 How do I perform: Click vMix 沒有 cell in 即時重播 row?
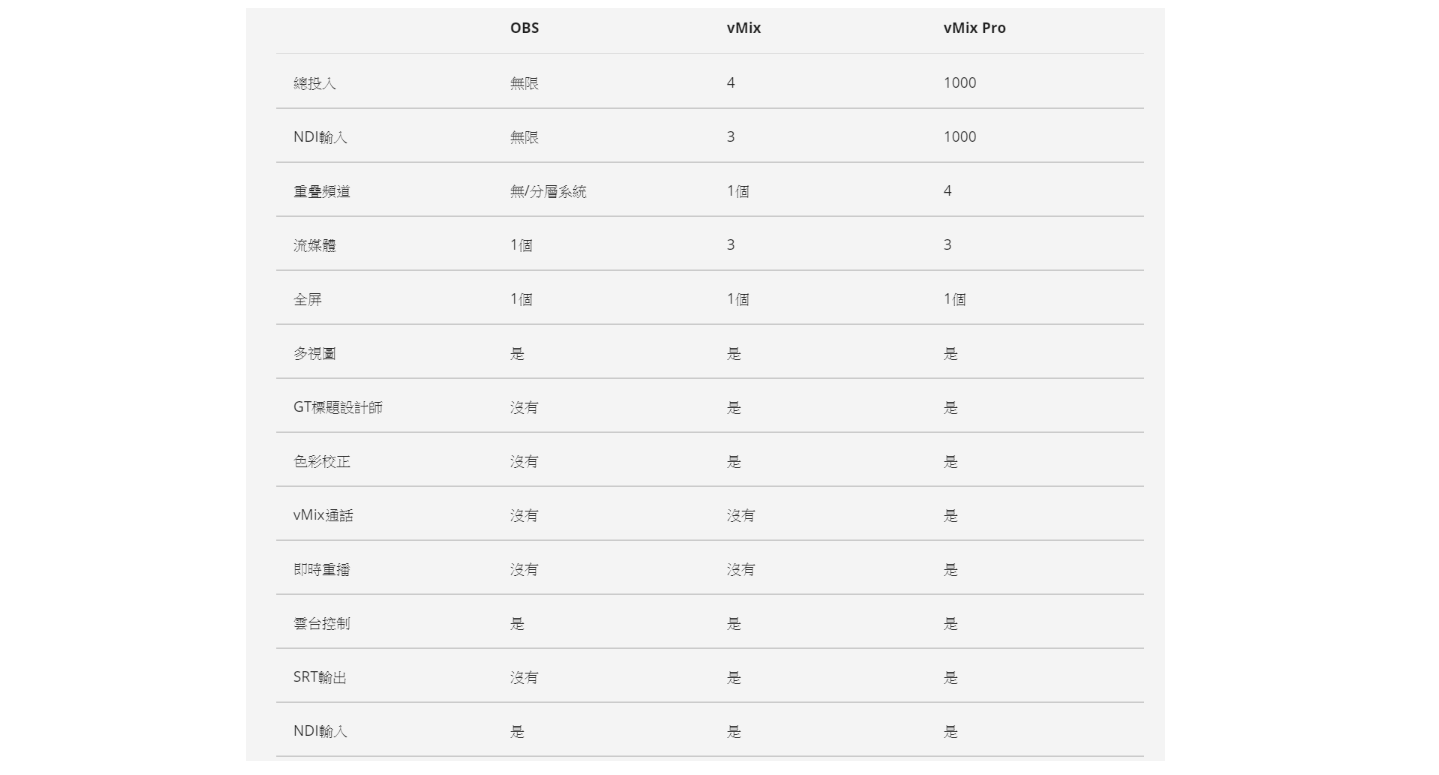coord(741,569)
